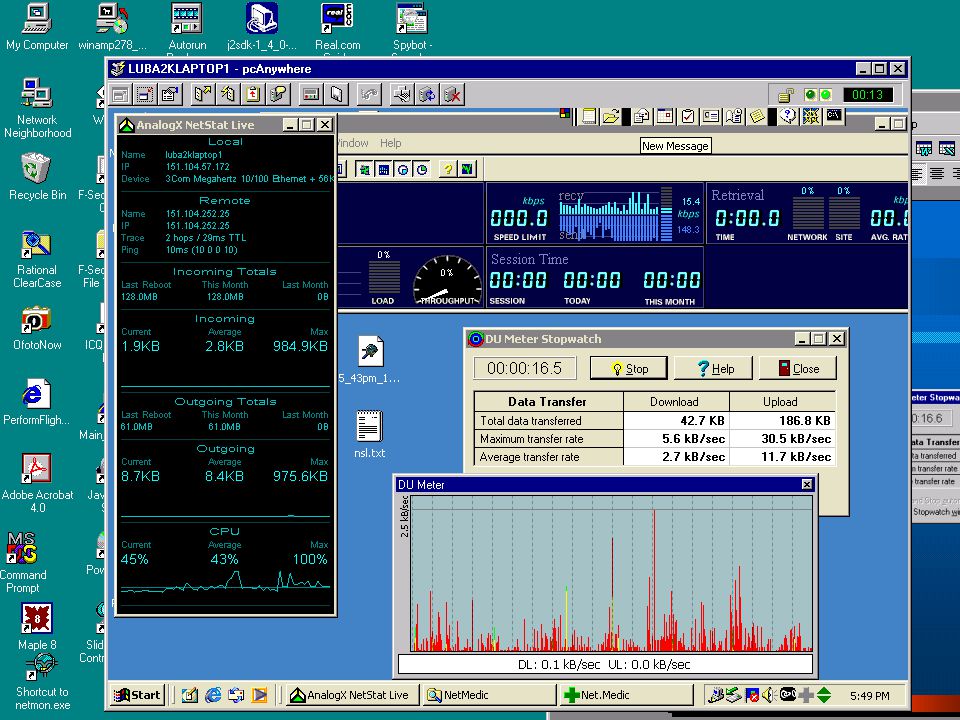Image resolution: width=960 pixels, height=720 pixels.
Task: Open the folder icon in the Office shortcut bar
Action: [x=610, y=116]
